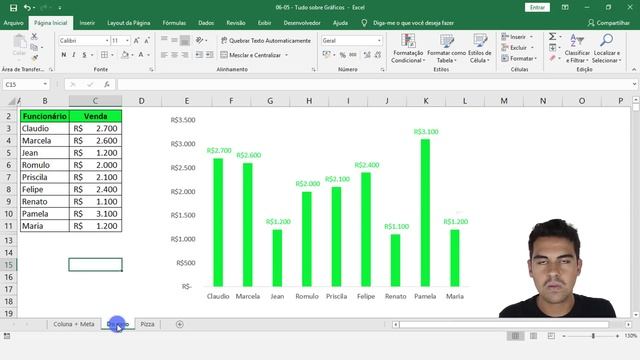This screenshot has height=360, width=640.
Task: Switch to the Fórmulas tab
Action: [x=174, y=23]
